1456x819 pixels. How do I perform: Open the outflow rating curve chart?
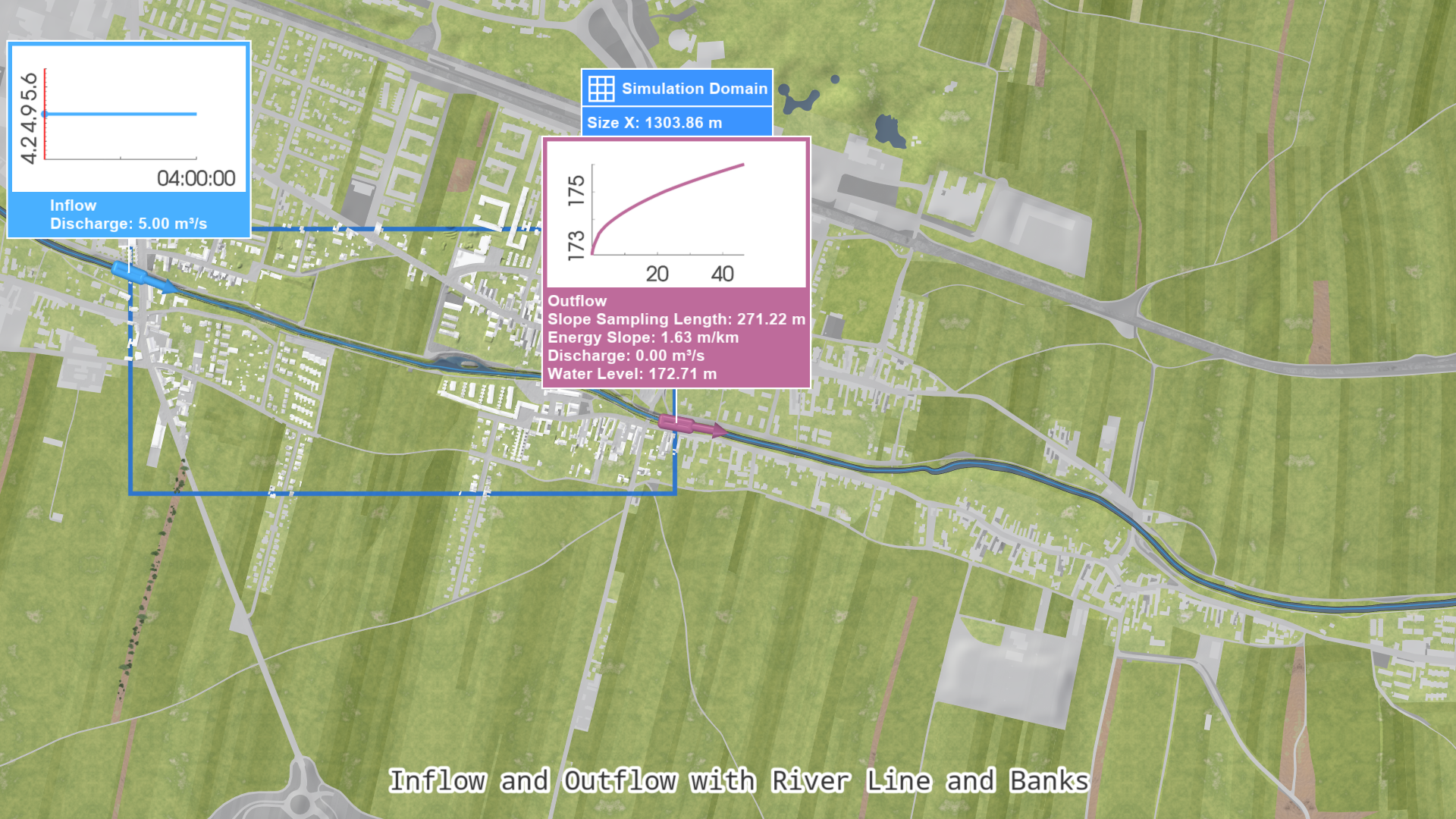676,214
